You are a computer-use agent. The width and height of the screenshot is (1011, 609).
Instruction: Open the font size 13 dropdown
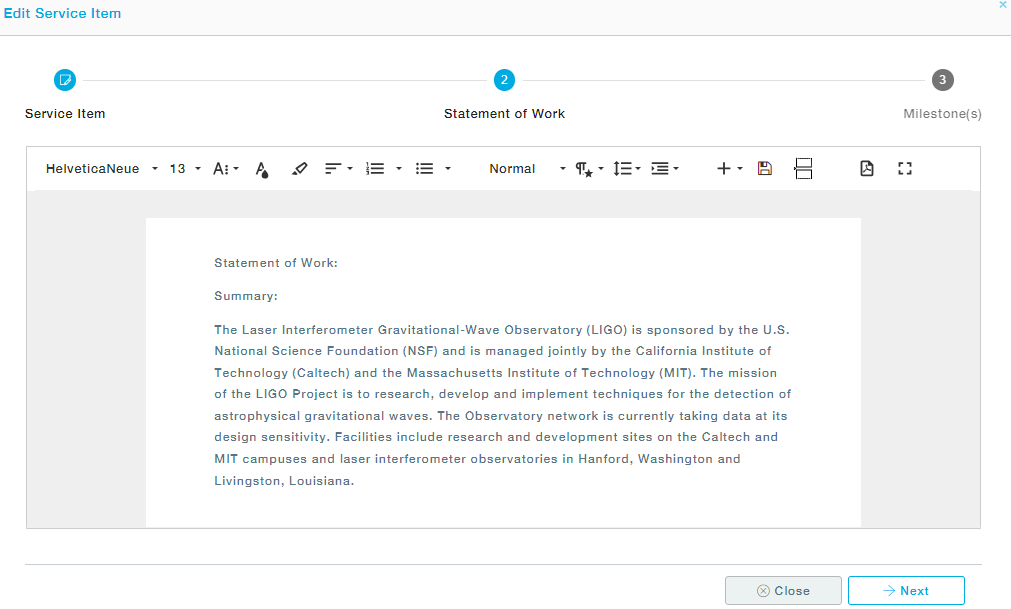point(185,169)
